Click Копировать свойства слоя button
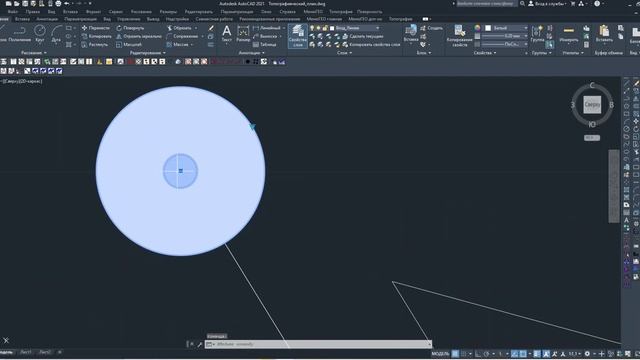The height and width of the screenshot is (360, 640). pos(371,44)
